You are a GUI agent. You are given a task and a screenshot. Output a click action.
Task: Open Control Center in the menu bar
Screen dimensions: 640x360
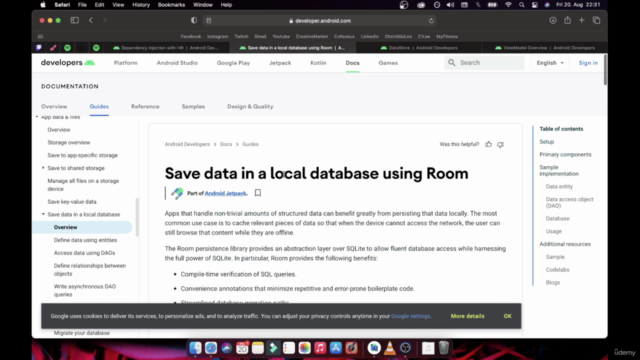coord(534,5)
